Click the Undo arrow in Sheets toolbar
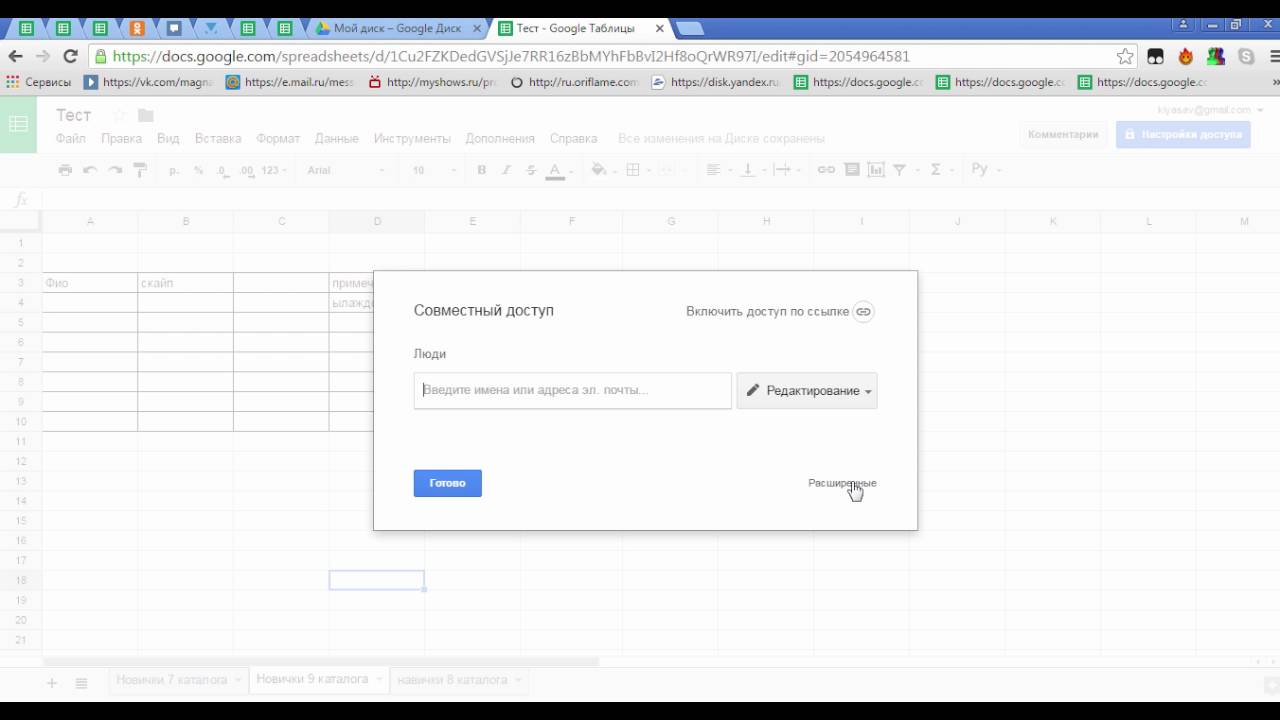This screenshot has height=720, width=1280. click(x=90, y=170)
